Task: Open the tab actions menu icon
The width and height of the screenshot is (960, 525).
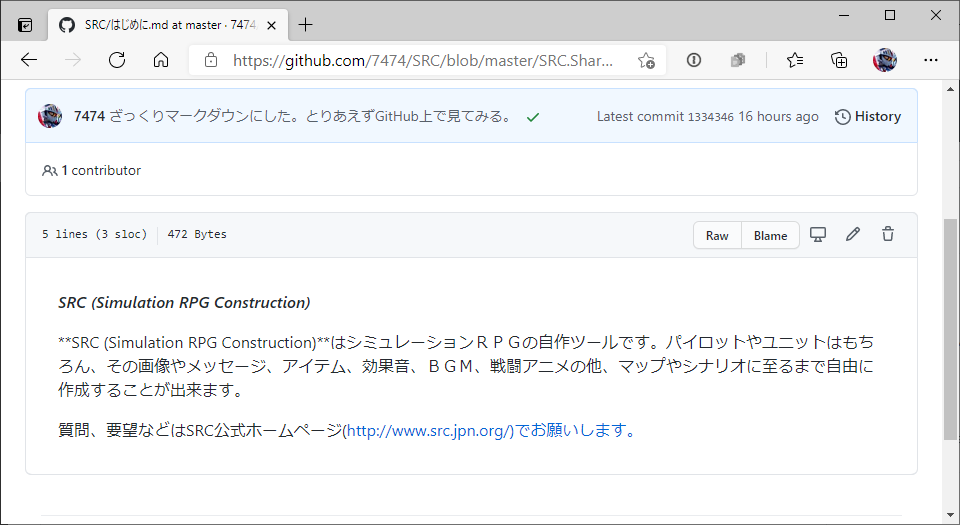Action: pos(24,25)
